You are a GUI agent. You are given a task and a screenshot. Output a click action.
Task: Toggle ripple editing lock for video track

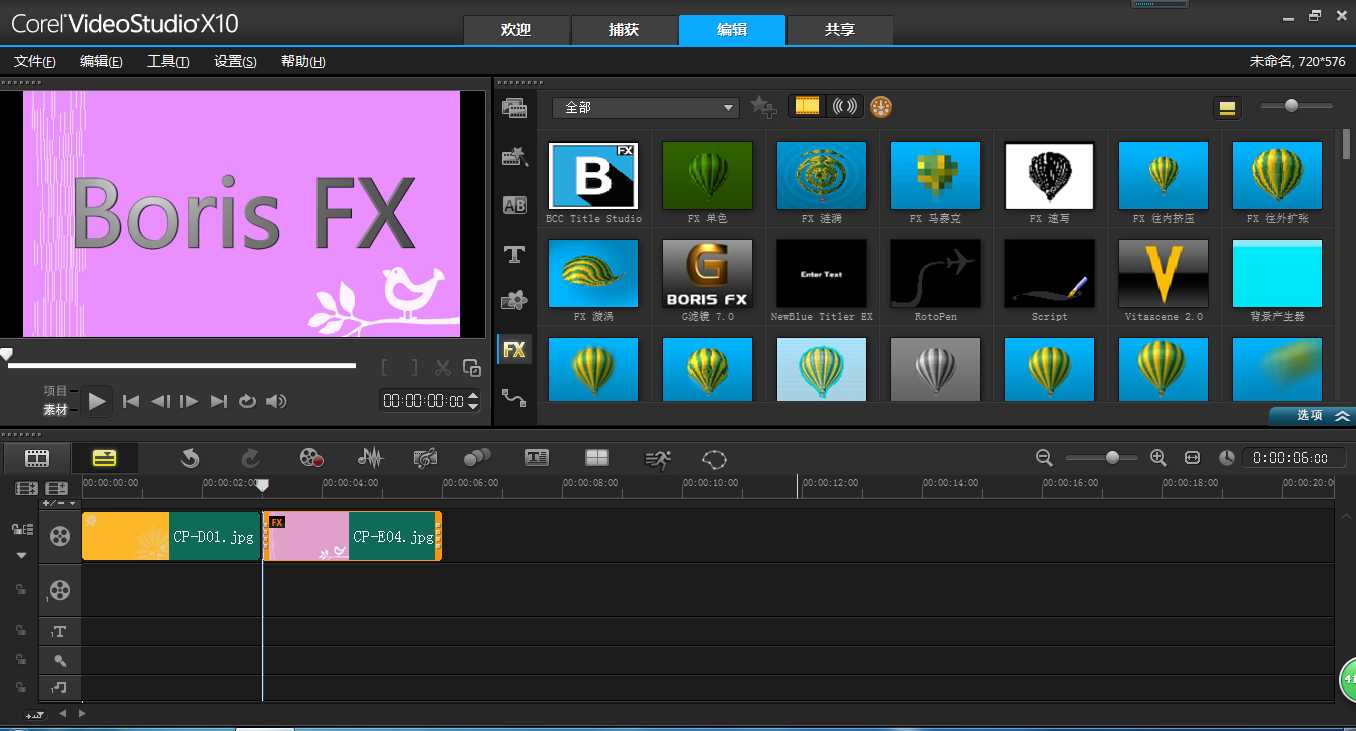(22, 529)
